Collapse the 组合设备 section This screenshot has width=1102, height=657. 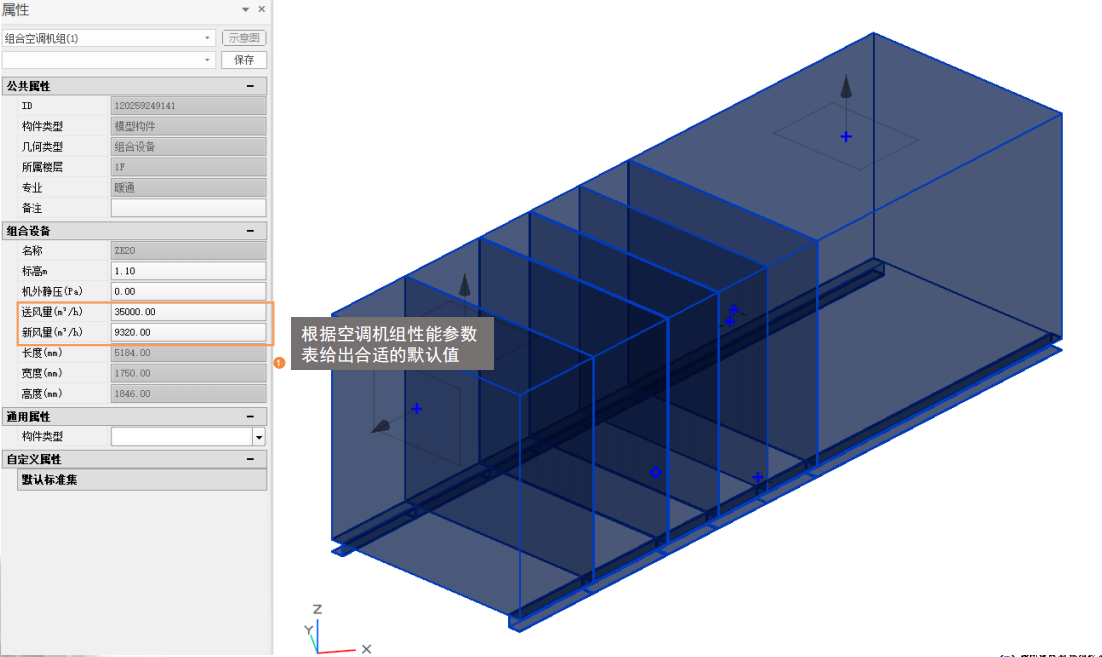click(250, 231)
